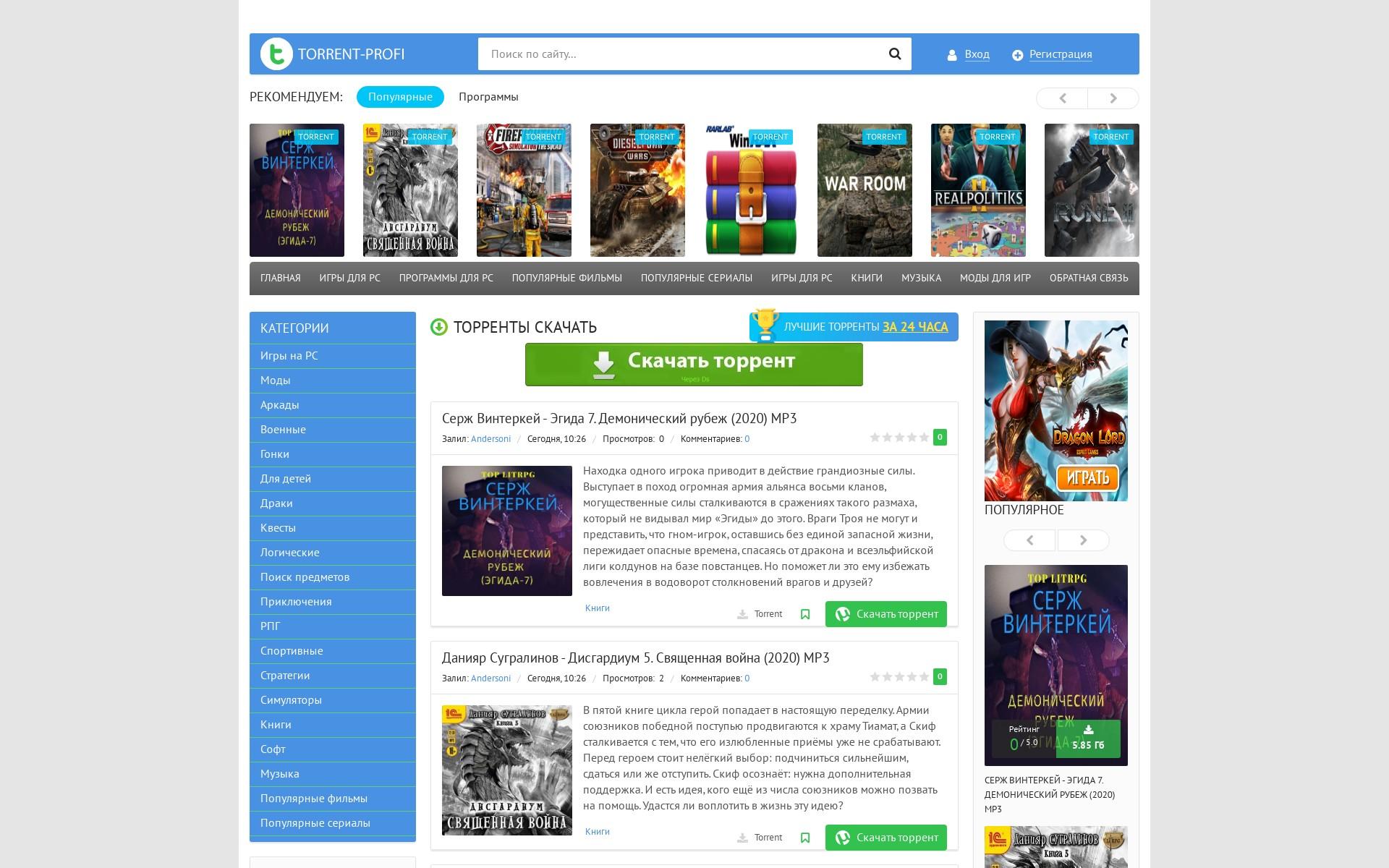Click the user login icon
This screenshot has height=868, width=1389.
[x=952, y=55]
